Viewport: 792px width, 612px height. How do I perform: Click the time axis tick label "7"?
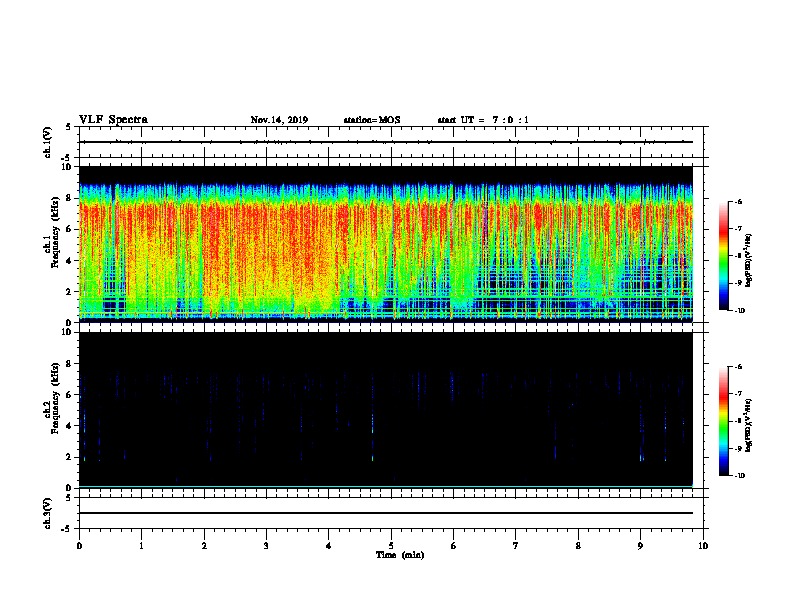(x=516, y=546)
